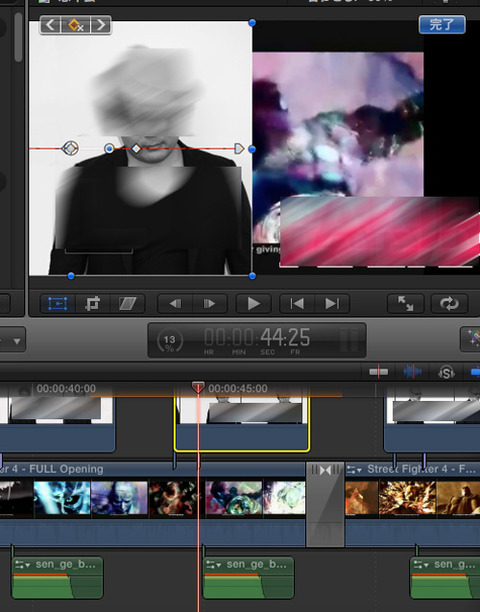
Task: Click bottom-right blue transform handle
Action: 252,276
